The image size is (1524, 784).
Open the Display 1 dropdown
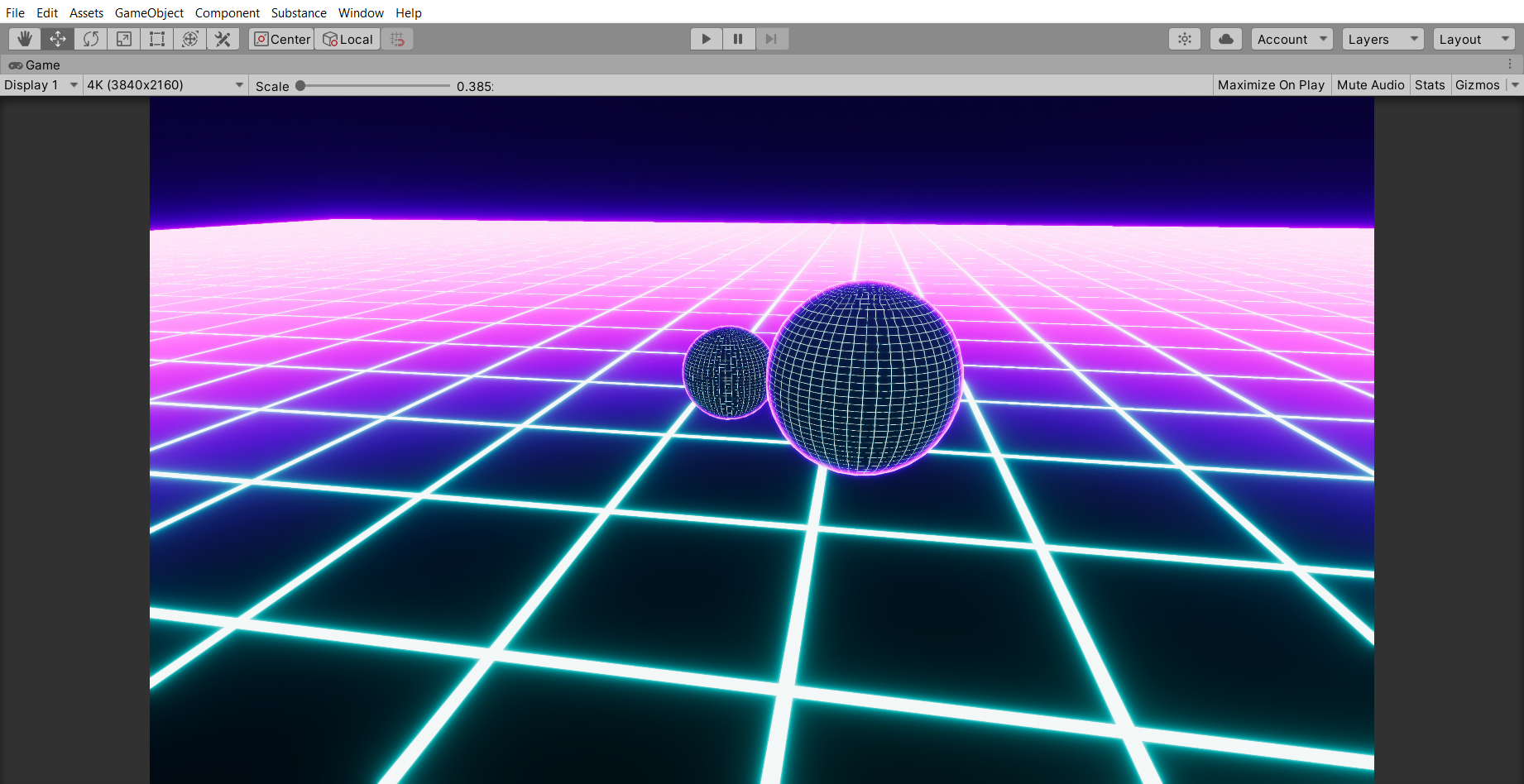(41, 85)
